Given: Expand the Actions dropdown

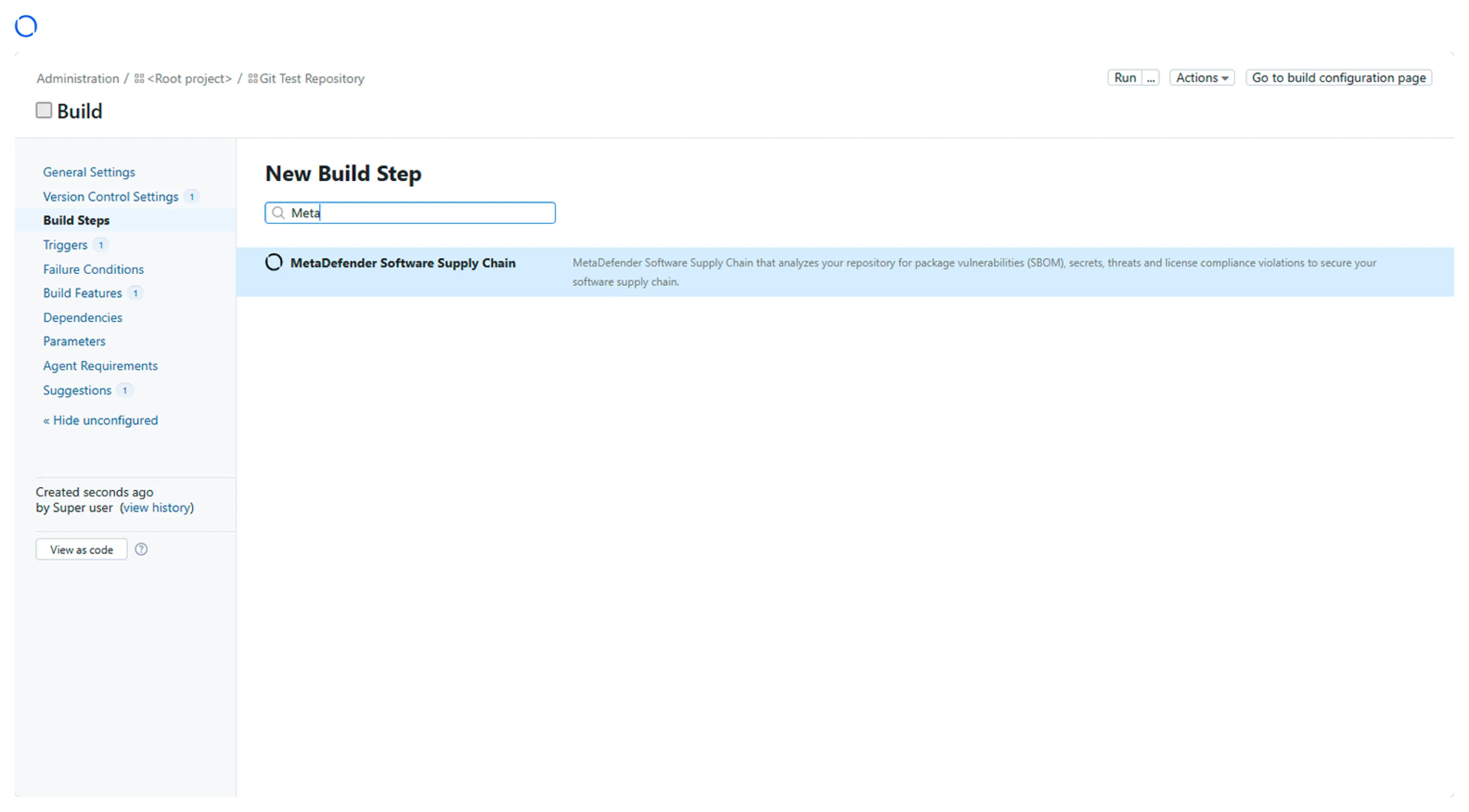Looking at the screenshot, I should (1201, 77).
